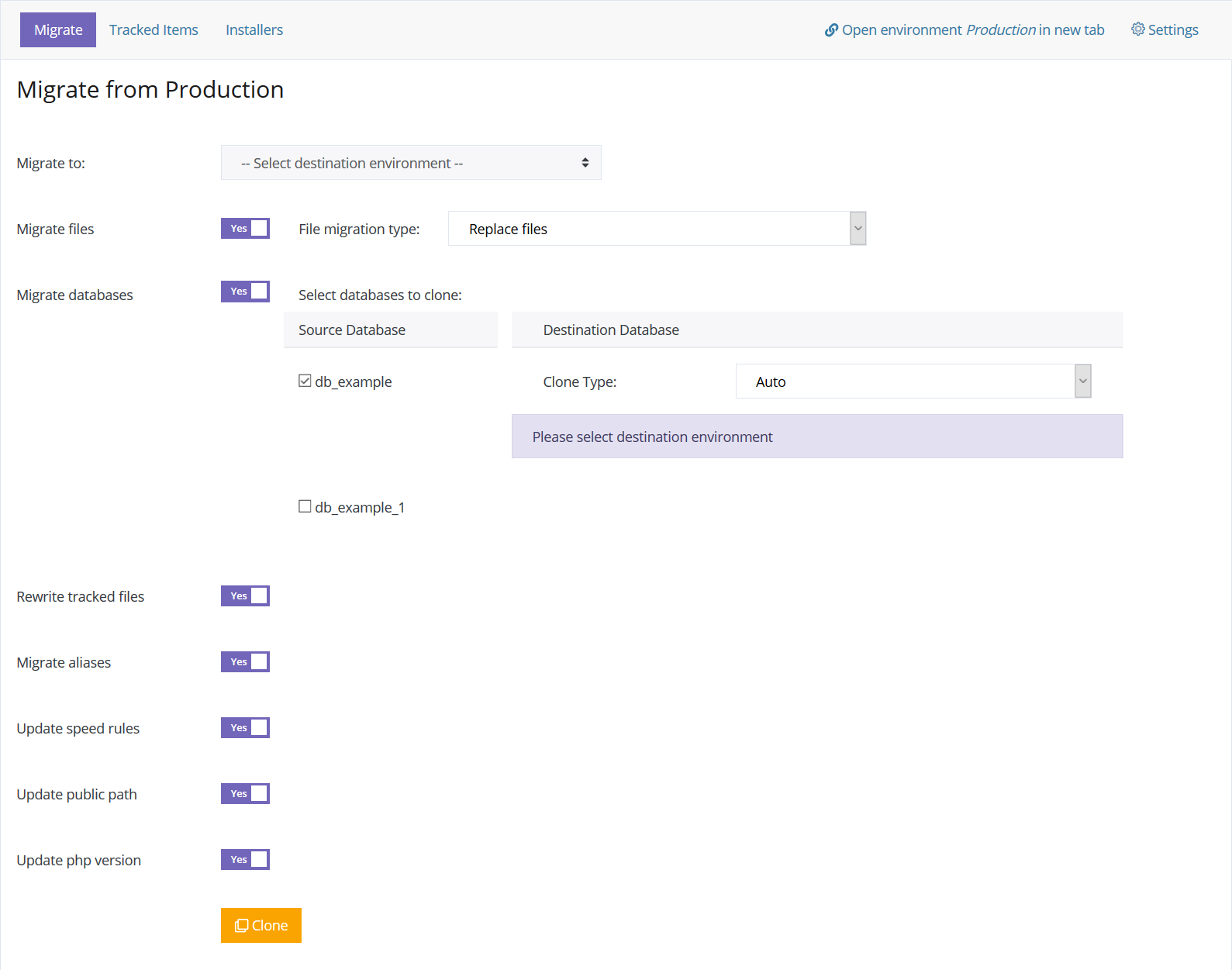Click the Settings gear icon
Screen dimensions: 1232x970
pos(1137,29)
